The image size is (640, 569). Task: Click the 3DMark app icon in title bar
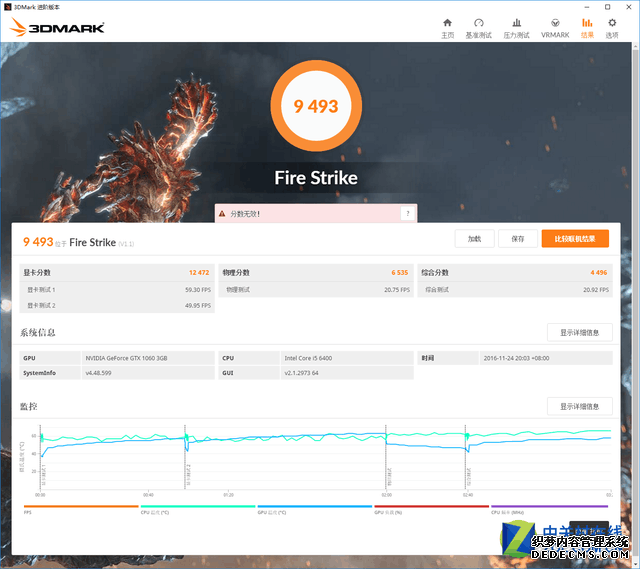[7, 7]
